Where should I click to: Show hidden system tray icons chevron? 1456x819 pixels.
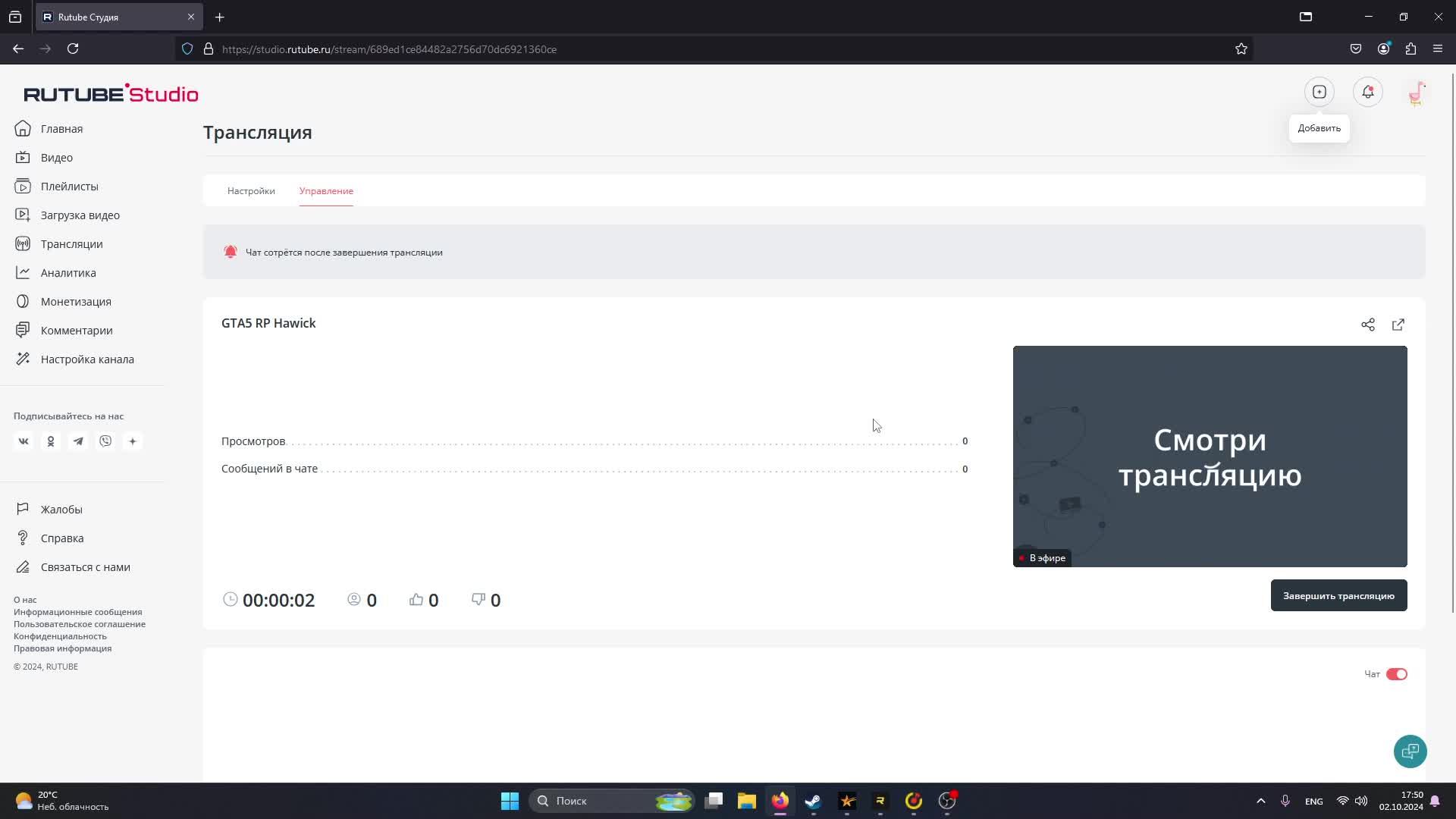1261,801
